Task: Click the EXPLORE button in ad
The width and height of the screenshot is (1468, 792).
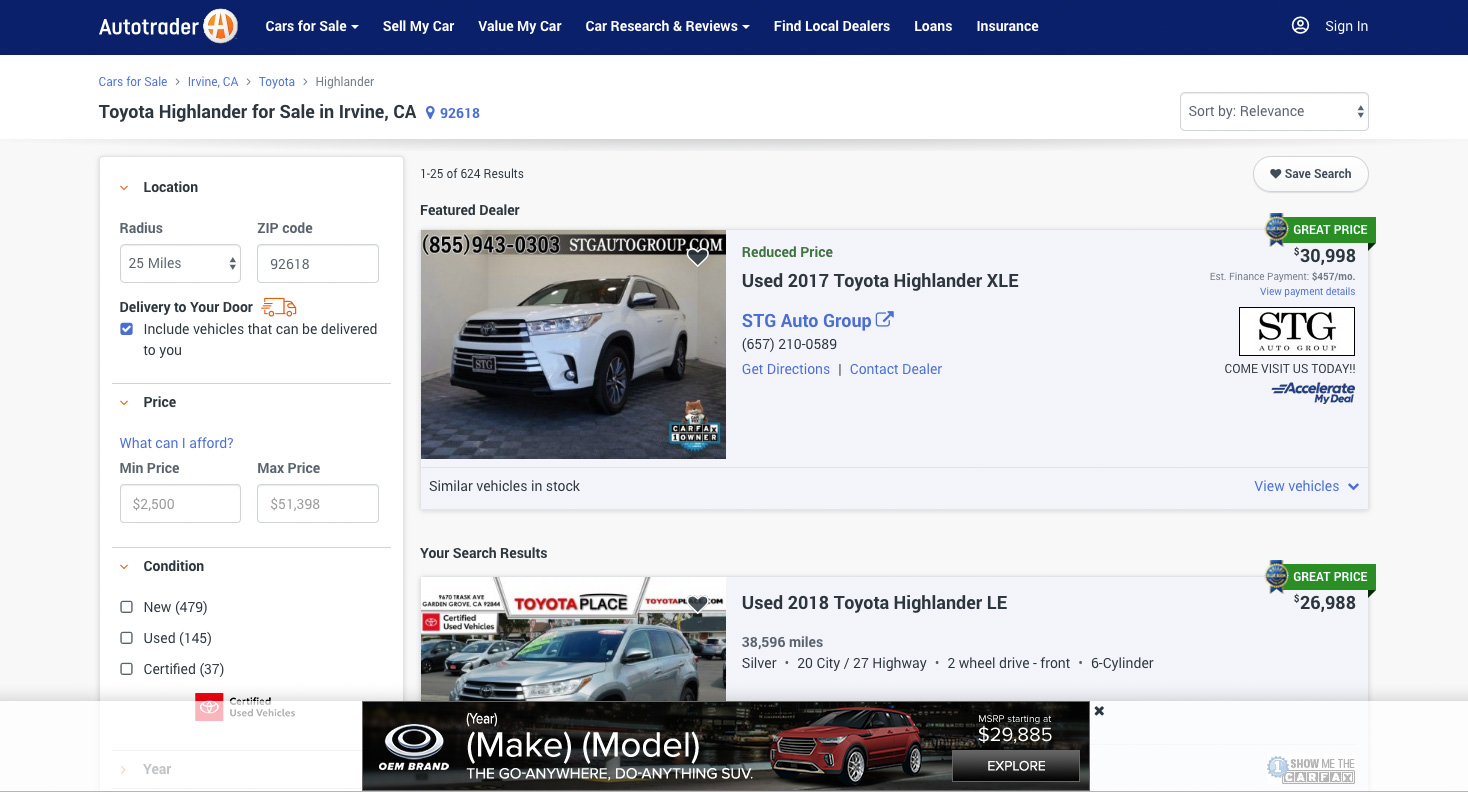Action: (x=1016, y=766)
